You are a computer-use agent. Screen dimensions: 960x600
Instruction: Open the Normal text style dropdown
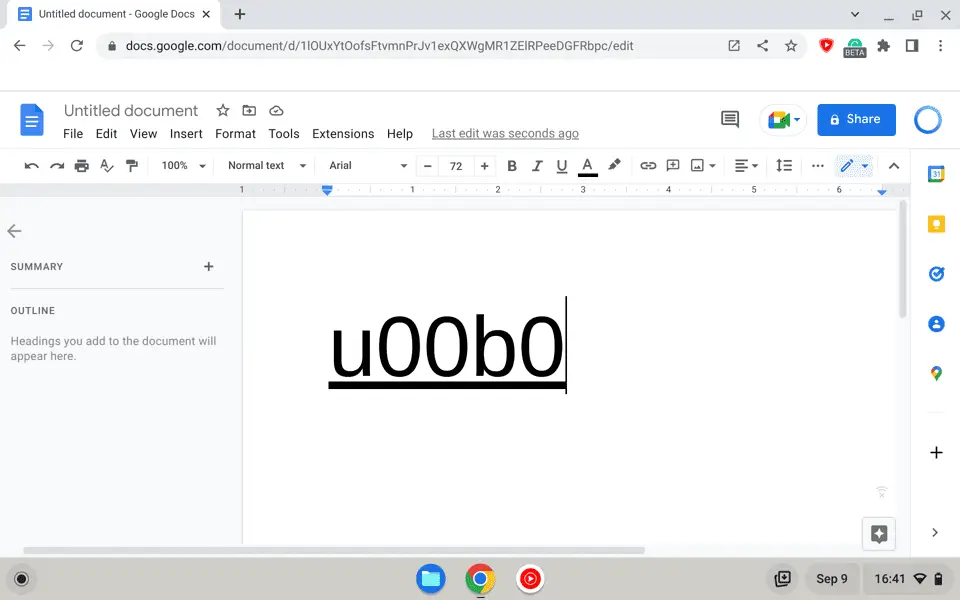[264, 165]
